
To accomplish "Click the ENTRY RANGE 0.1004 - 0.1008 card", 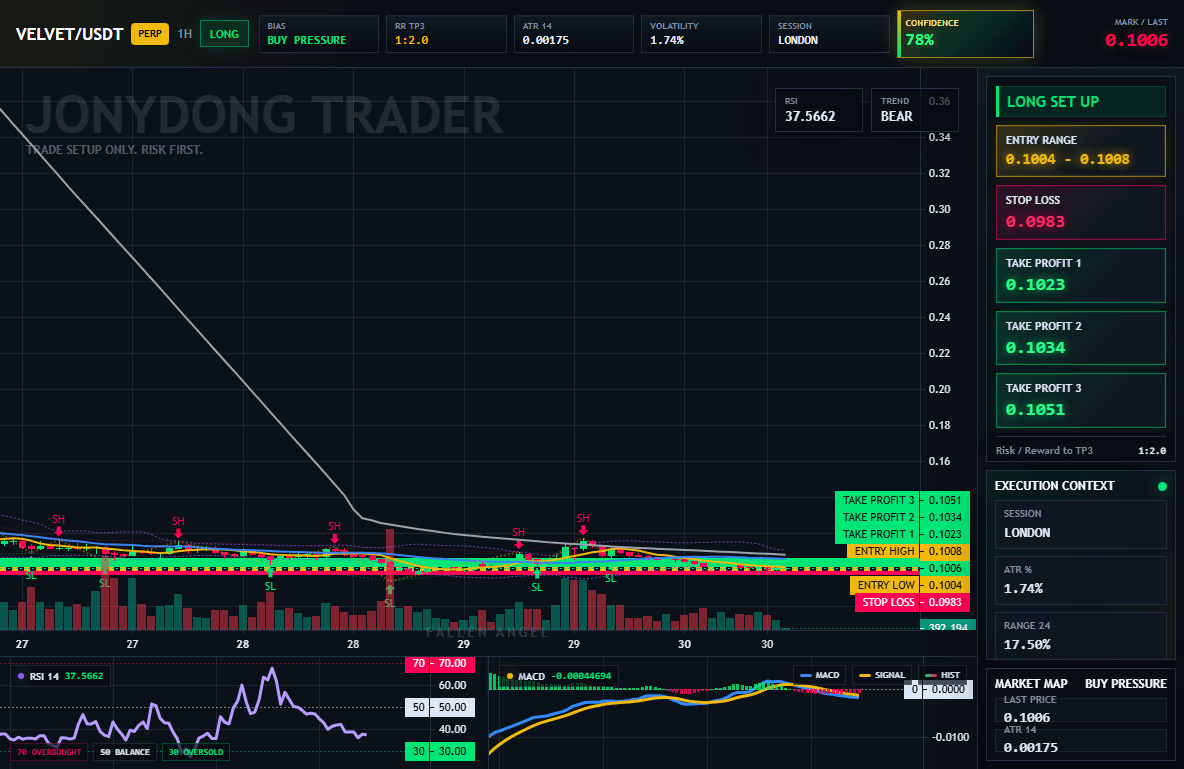I will point(1081,151).
